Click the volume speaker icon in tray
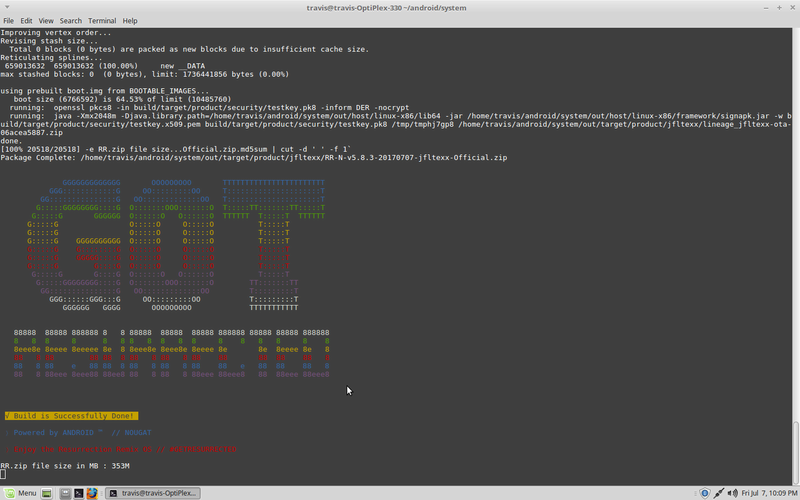Viewport: 800px width, 500px height. [x=733, y=493]
